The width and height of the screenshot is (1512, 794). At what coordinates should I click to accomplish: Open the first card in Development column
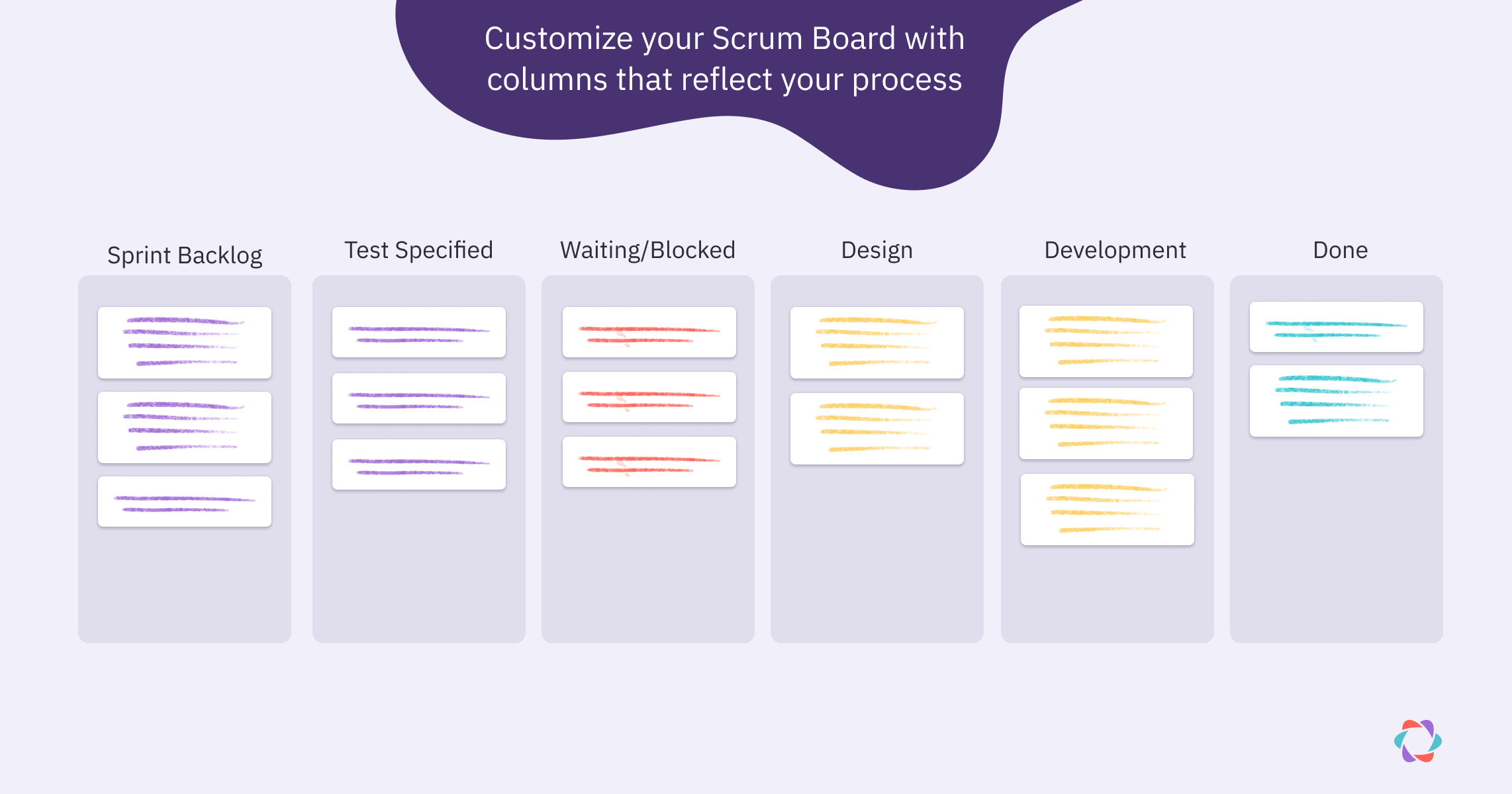point(1106,341)
